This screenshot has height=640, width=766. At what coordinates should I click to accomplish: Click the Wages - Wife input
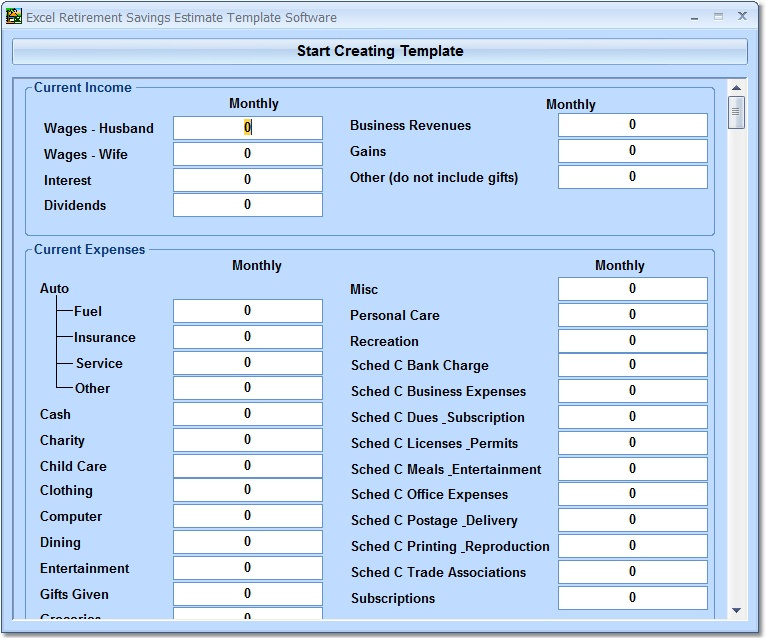tap(248, 154)
